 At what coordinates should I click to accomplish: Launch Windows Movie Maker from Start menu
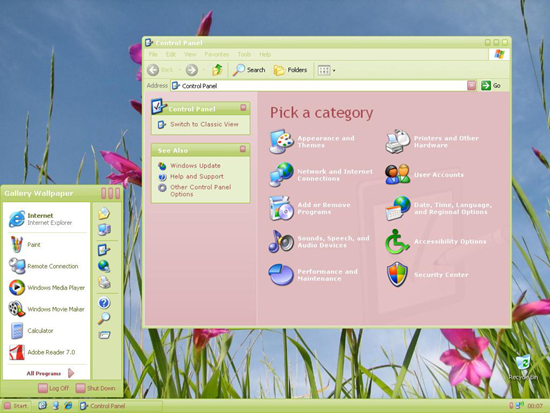(x=46, y=309)
